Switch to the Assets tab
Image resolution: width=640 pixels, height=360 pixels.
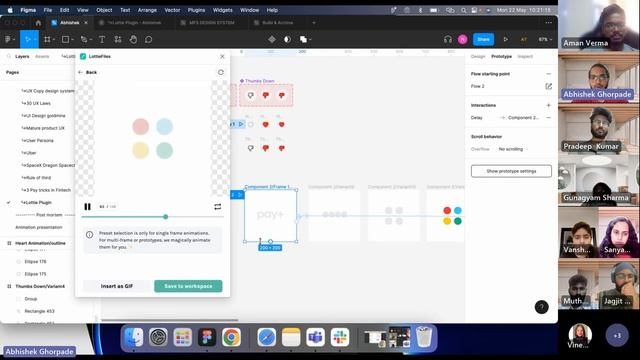pyautogui.click(x=42, y=56)
